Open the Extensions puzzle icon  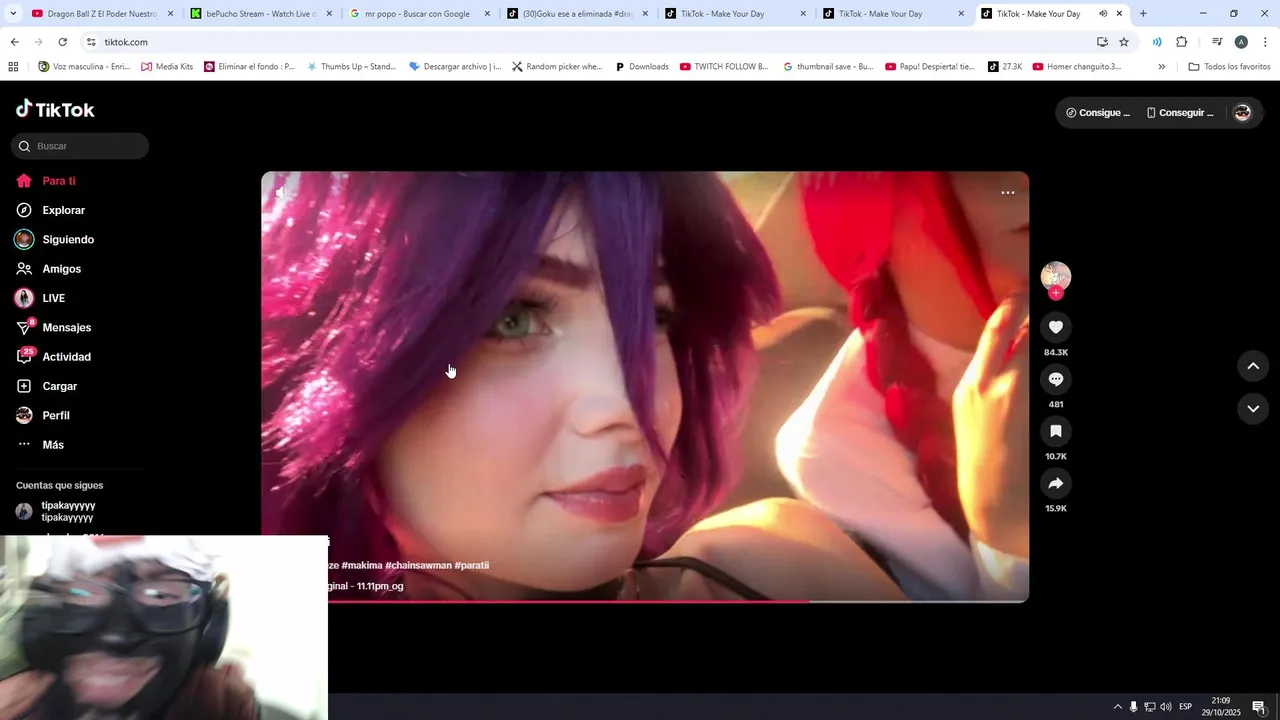pos(1181,42)
